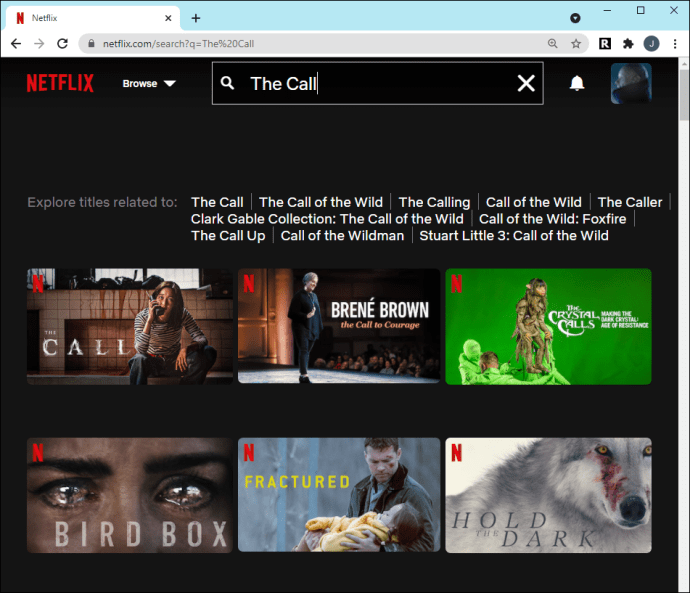Open The Call movie thumbnail
This screenshot has height=593, width=690.
point(130,326)
